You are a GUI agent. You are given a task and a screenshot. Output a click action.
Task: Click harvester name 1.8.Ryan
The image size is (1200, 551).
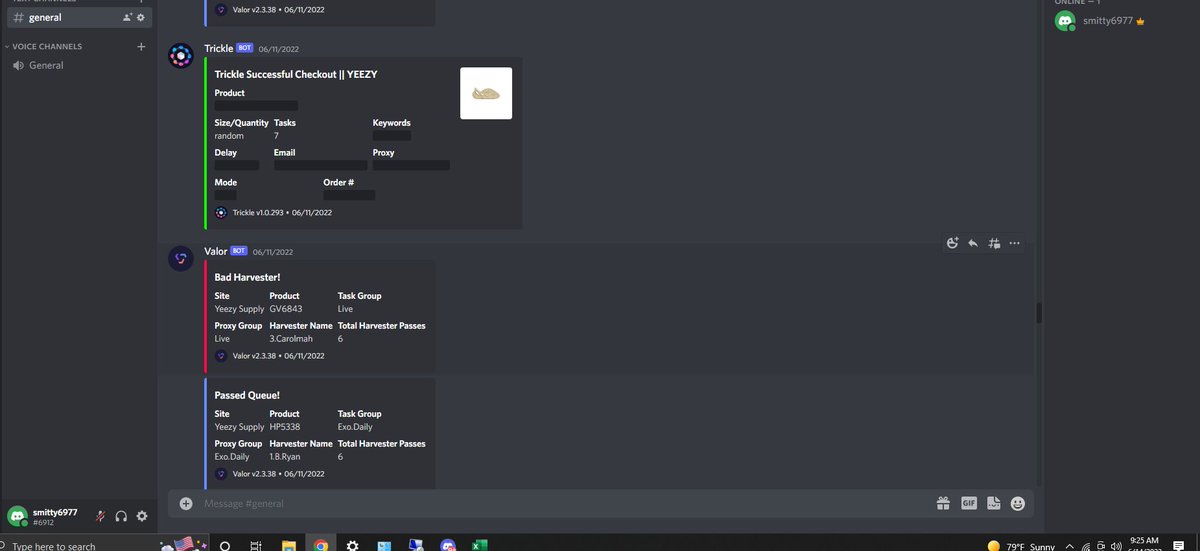(x=285, y=457)
